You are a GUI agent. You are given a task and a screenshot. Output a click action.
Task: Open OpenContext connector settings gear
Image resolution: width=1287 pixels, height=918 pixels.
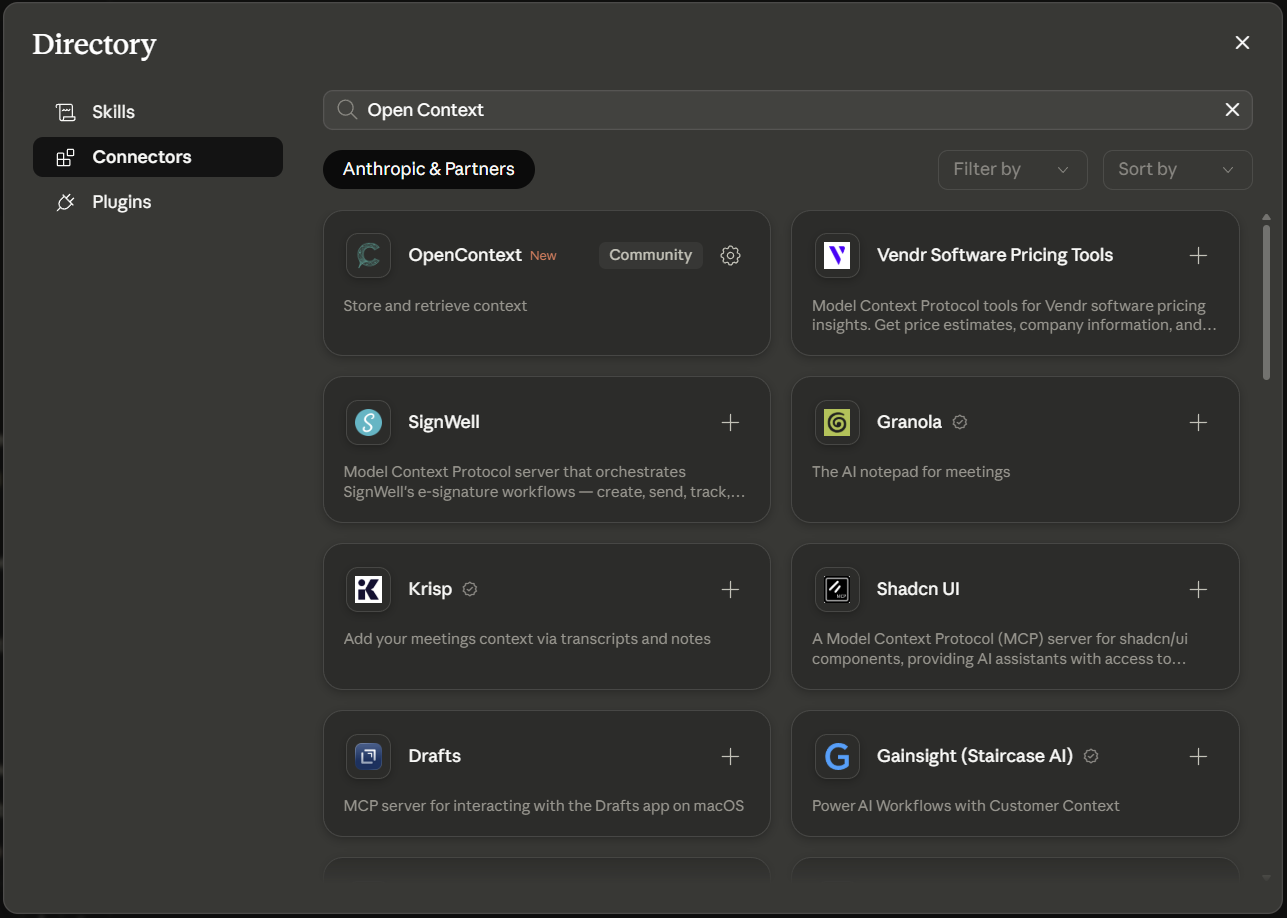[731, 255]
